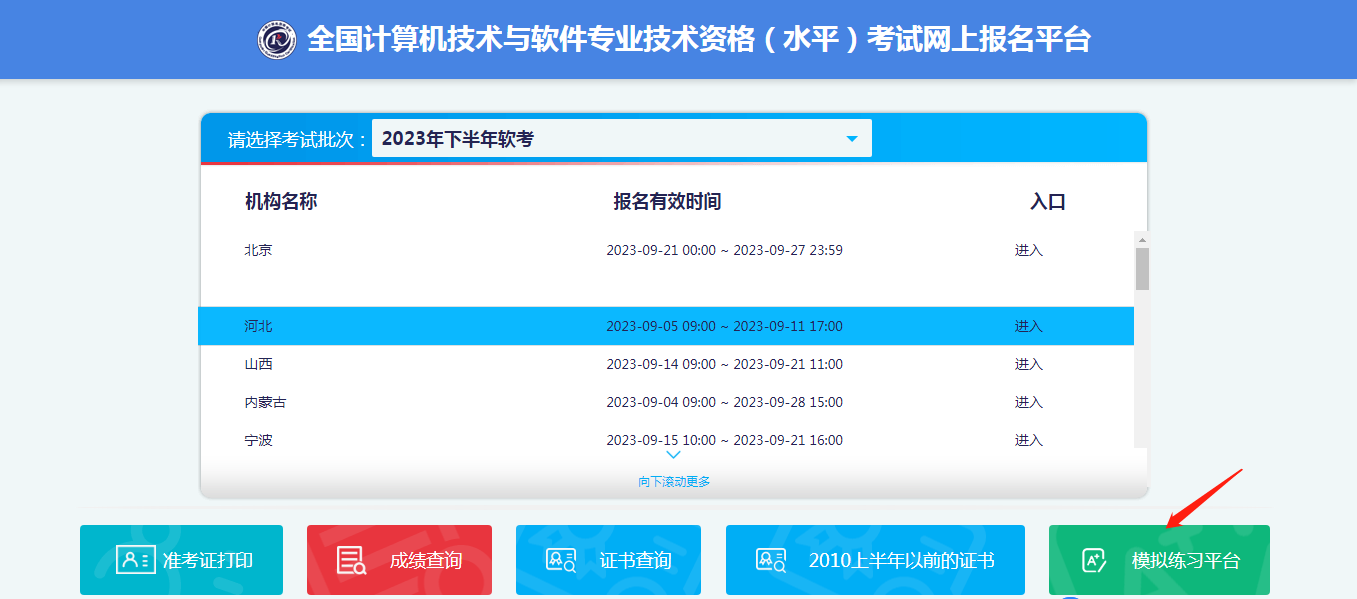Click 进入 for the 北京 row
This screenshot has height=599, width=1357.
point(1028,250)
